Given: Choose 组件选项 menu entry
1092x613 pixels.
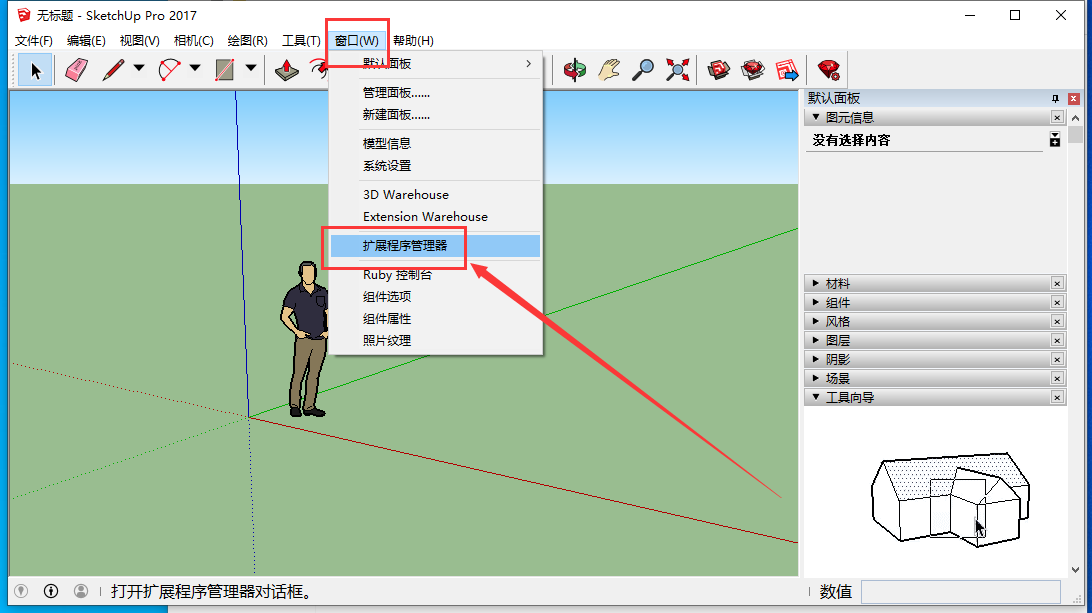Looking at the screenshot, I should pos(435,297).
